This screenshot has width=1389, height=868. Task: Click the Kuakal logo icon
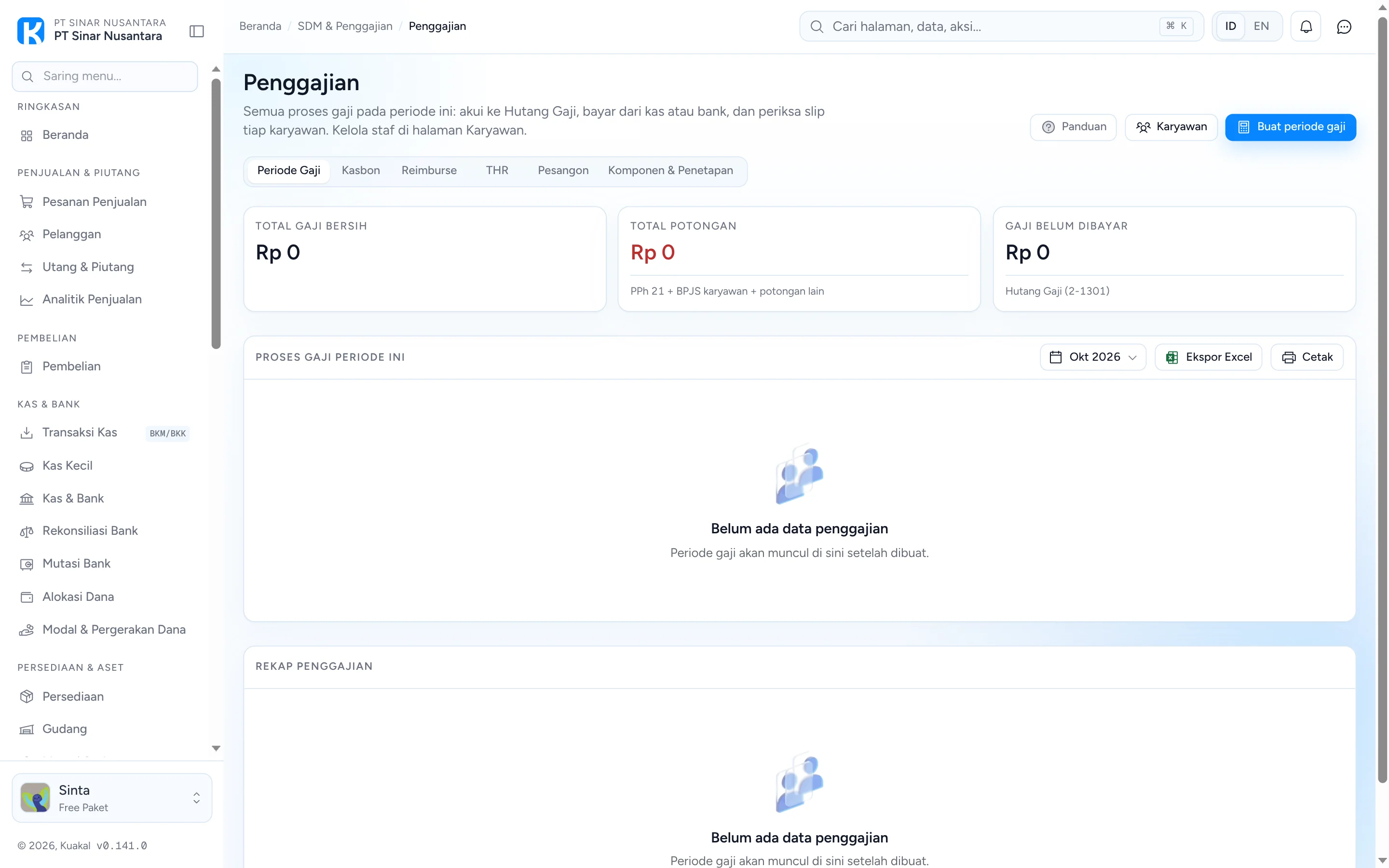point(30,30)
